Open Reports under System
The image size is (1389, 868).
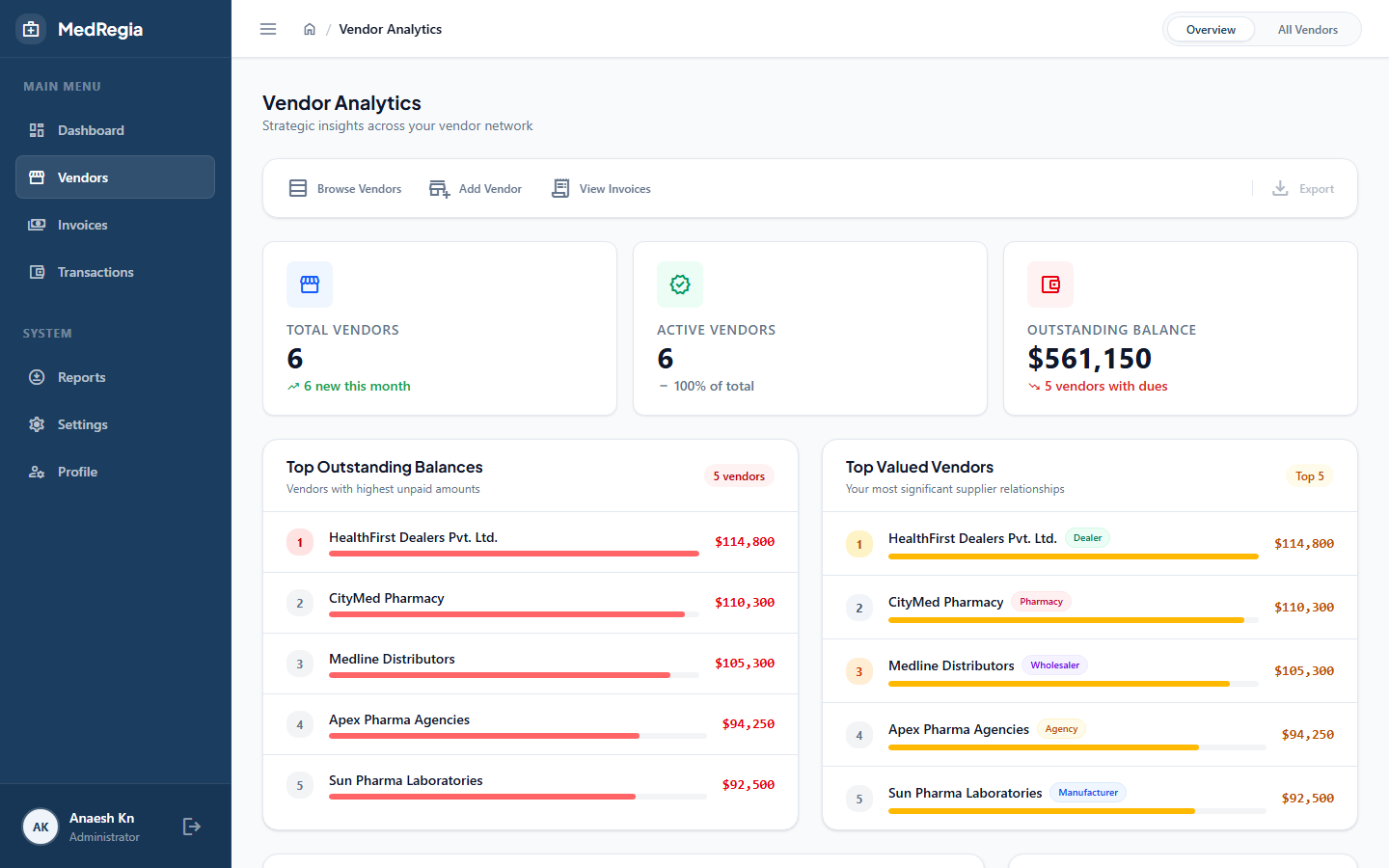click(115, 377)
